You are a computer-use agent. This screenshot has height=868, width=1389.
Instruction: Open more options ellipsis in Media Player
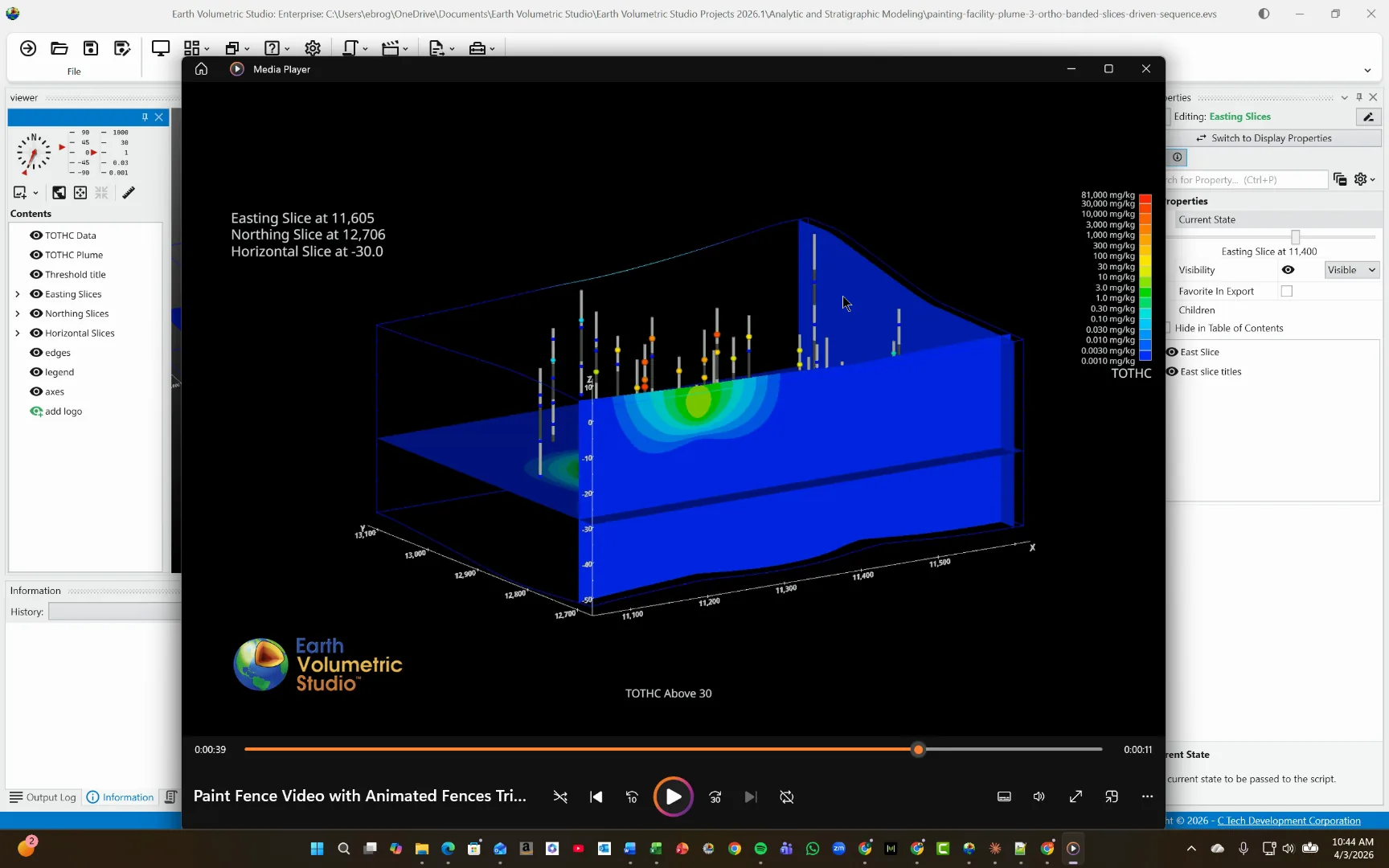pos(1147,796)
